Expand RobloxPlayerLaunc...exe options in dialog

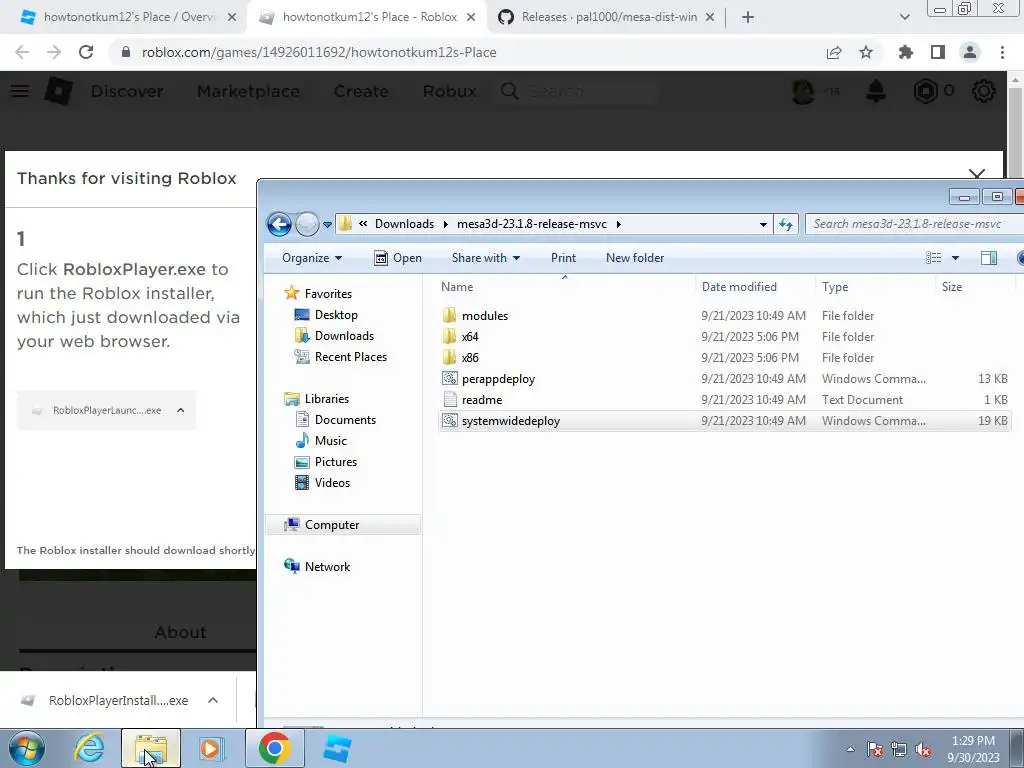(181, 410)
